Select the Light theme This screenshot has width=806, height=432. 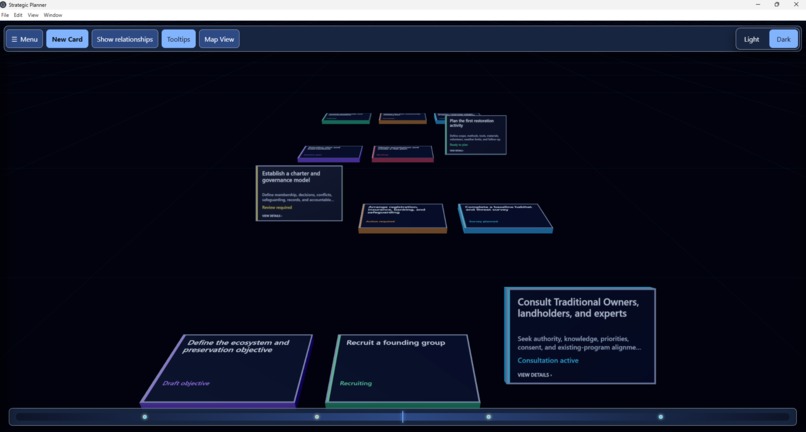[752, 39]
